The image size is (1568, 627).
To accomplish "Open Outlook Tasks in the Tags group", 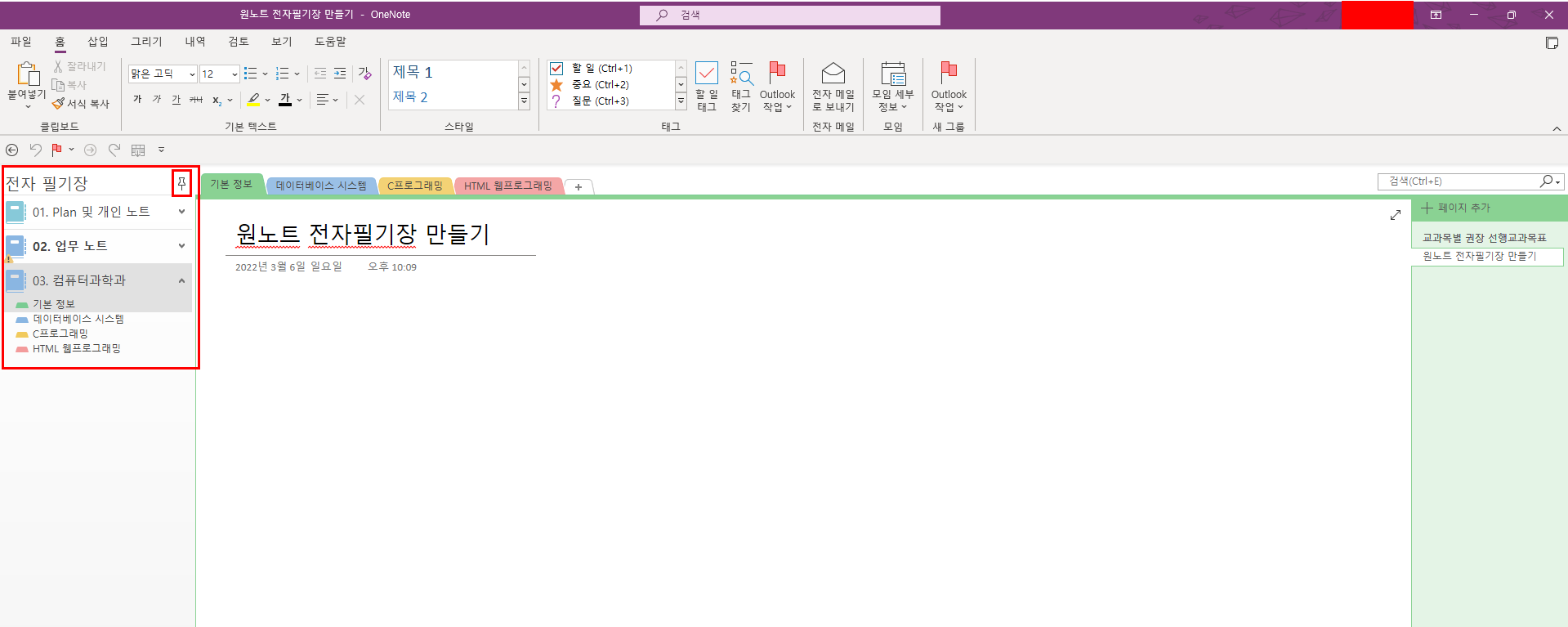I will (x=777, y=87).
